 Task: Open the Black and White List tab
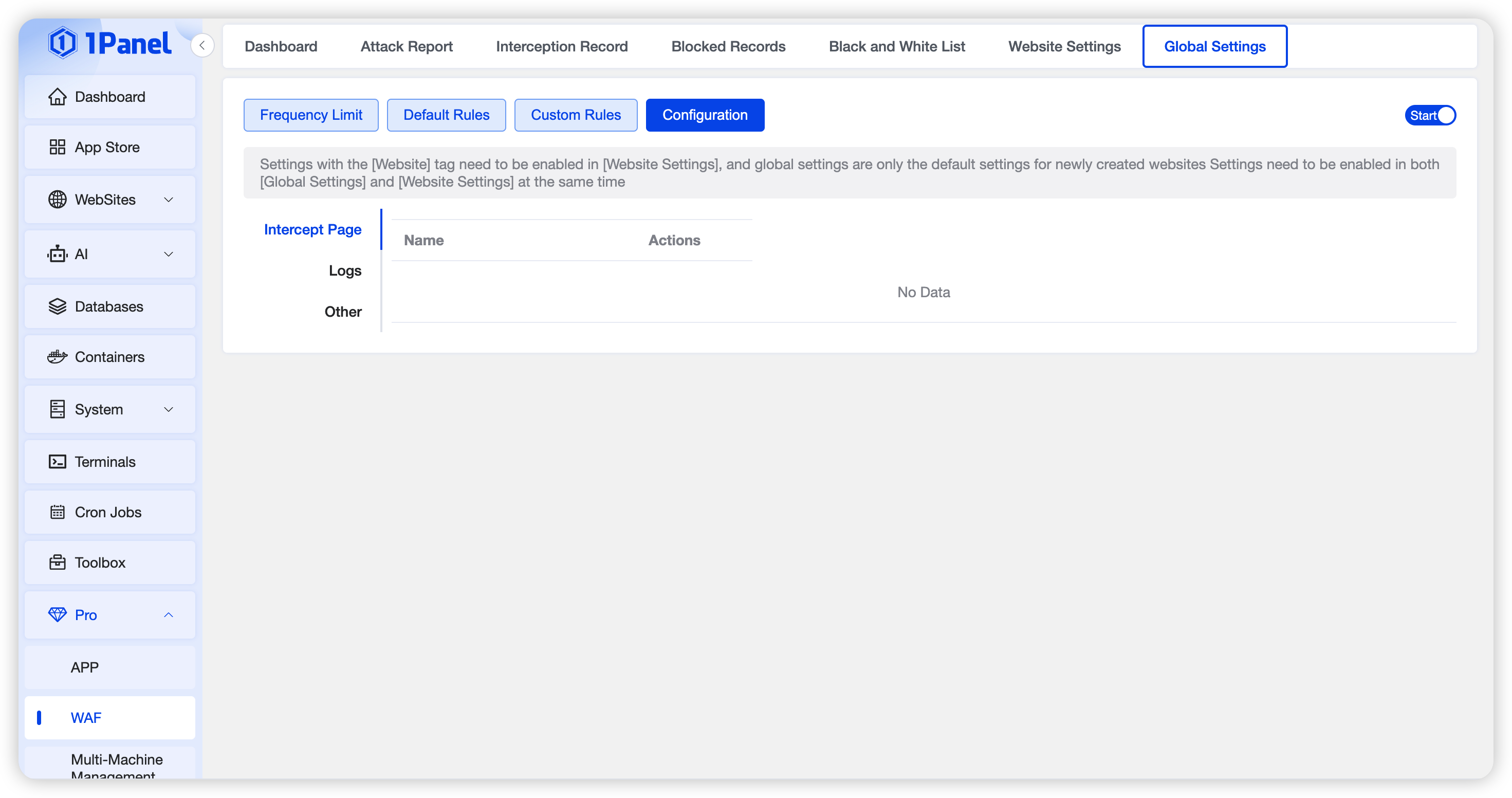tap(896, 46)
